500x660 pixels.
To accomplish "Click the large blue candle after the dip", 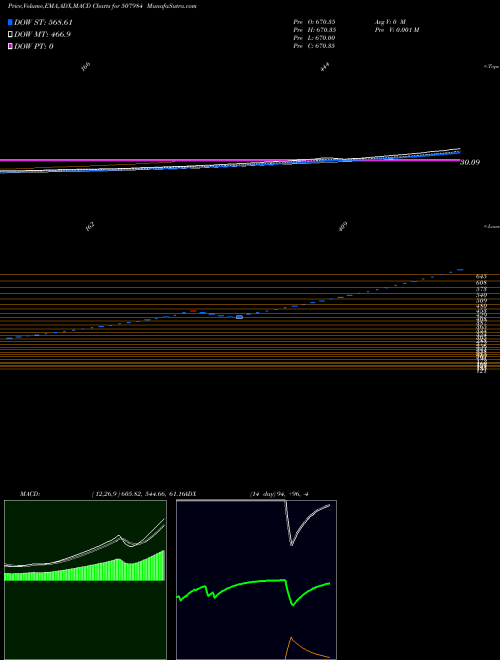I will click(x=239, y=317).
